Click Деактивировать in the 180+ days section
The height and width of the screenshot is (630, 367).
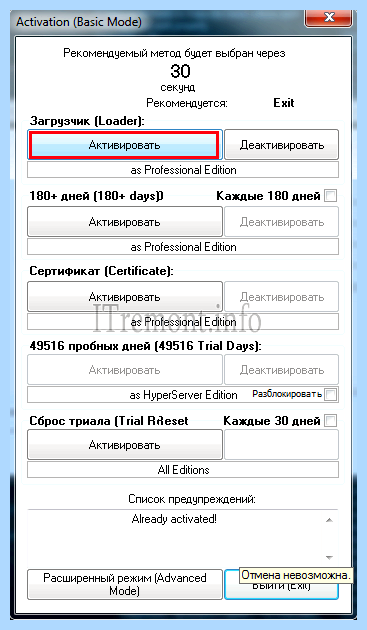[x=281, y=221]
